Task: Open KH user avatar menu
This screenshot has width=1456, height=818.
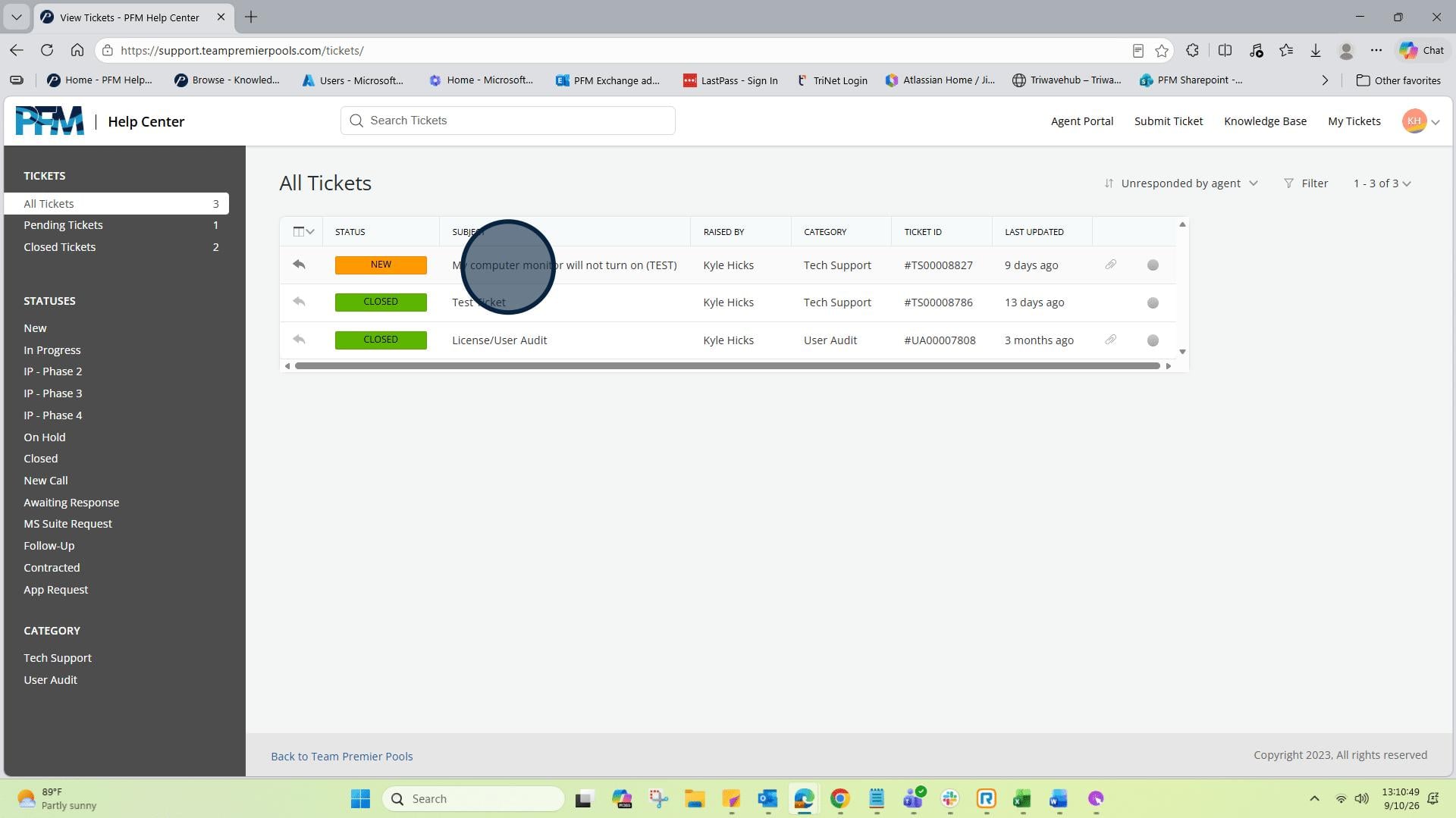Action: [1420, 121]
